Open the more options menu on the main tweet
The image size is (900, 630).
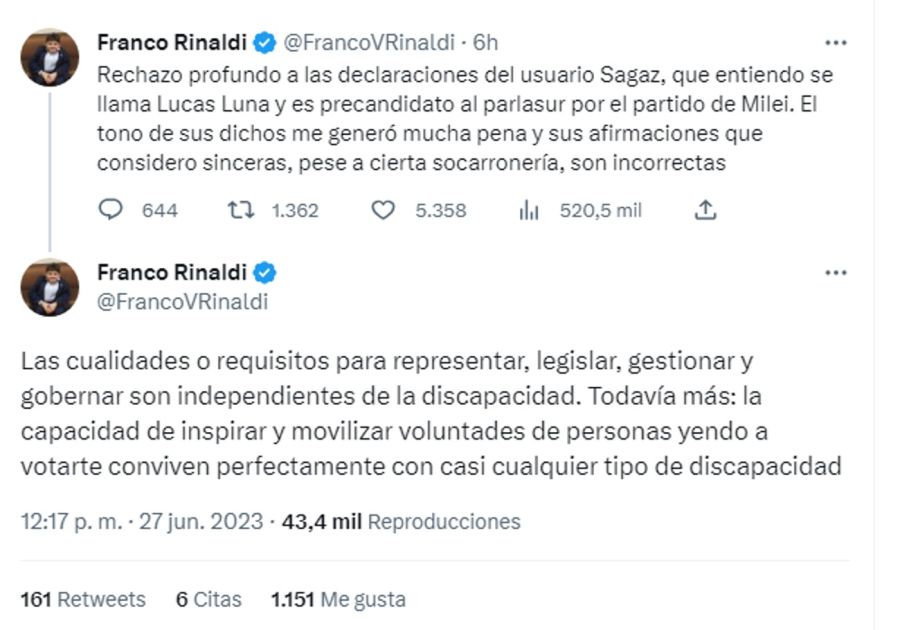834,274
